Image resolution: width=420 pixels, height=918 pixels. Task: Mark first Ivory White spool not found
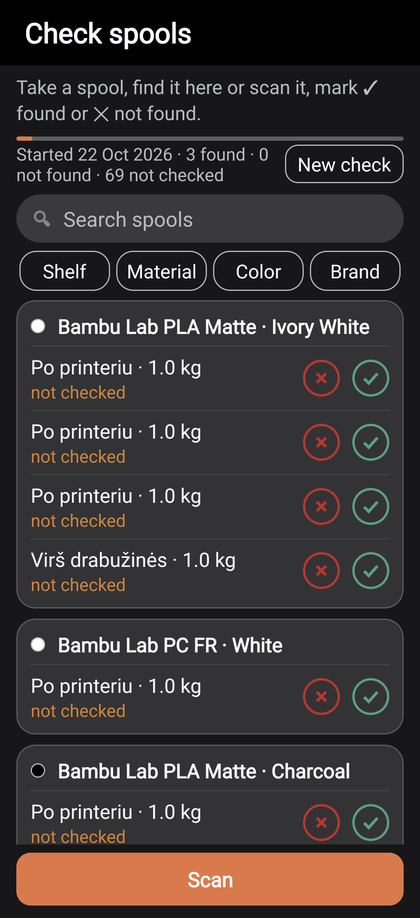321,378
